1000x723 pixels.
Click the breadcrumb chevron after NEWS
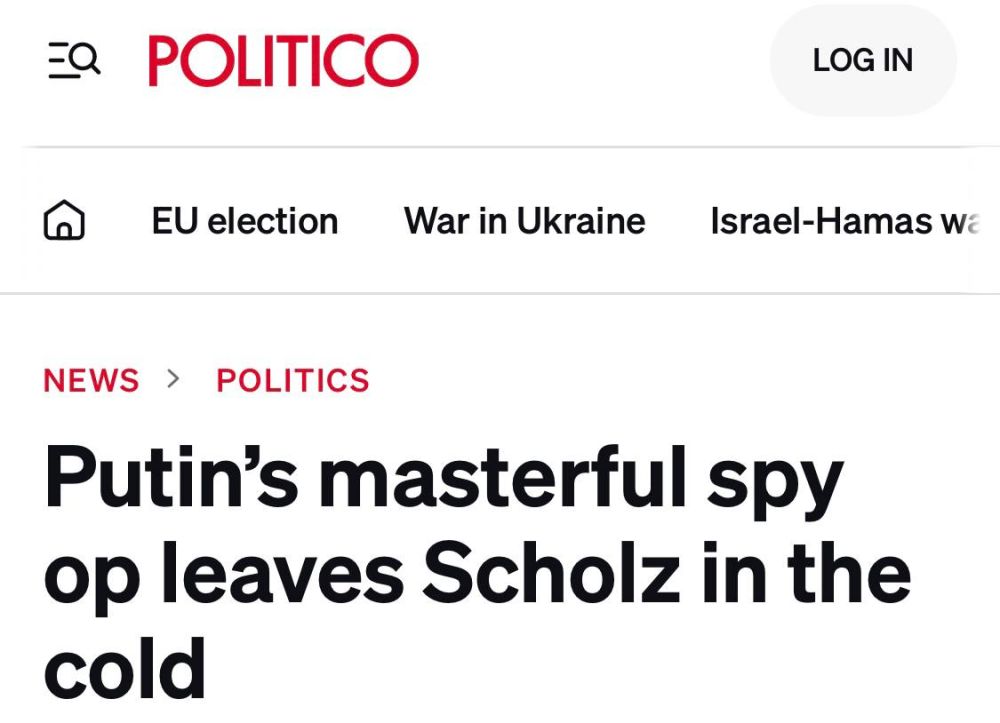tap(175, 379)
